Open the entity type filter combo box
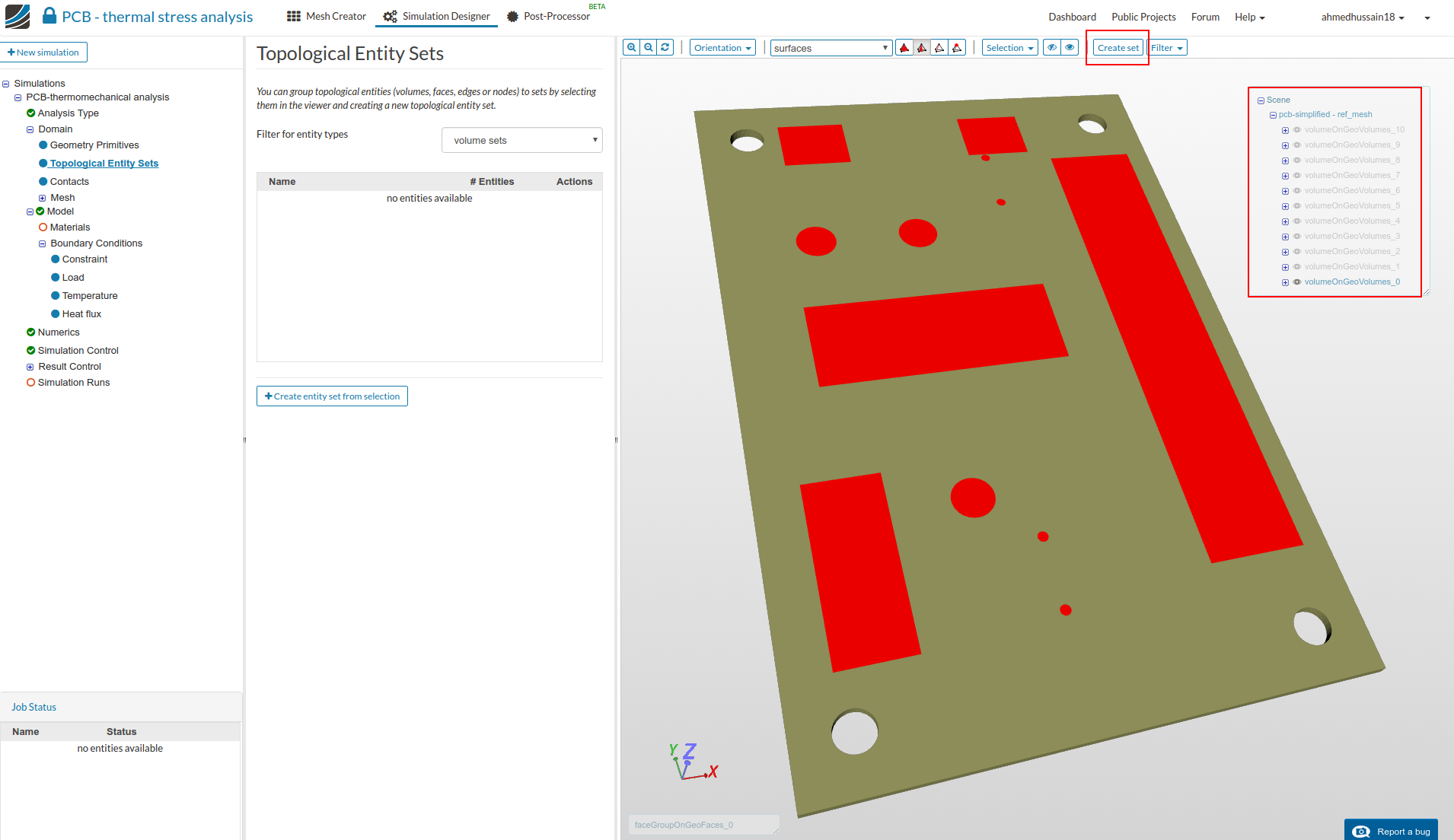This screenshot has height=840, width=1454. (x=522, y=140)
